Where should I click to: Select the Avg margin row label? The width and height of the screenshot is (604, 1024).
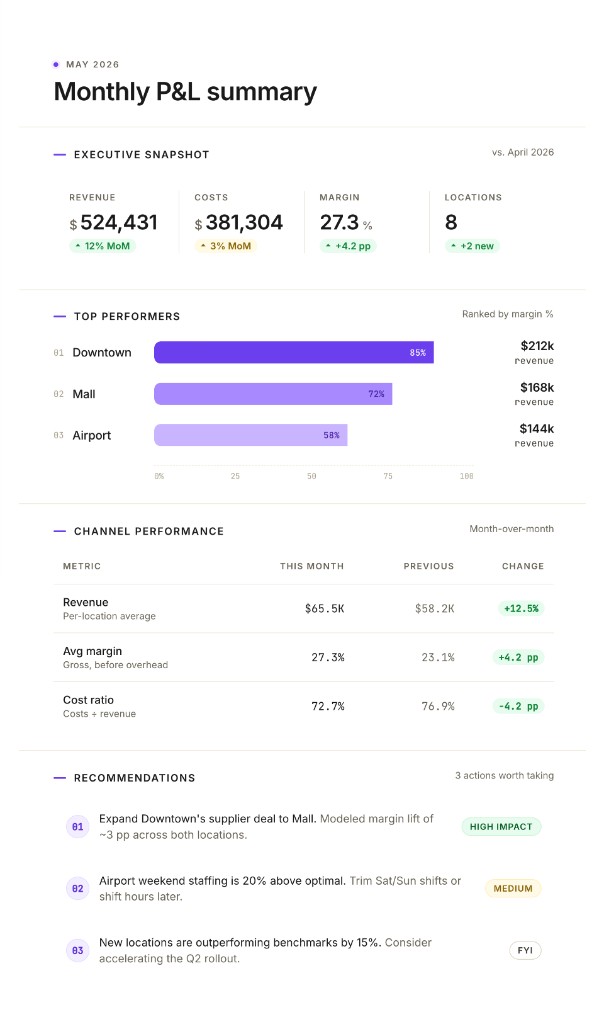pos(115,658)
